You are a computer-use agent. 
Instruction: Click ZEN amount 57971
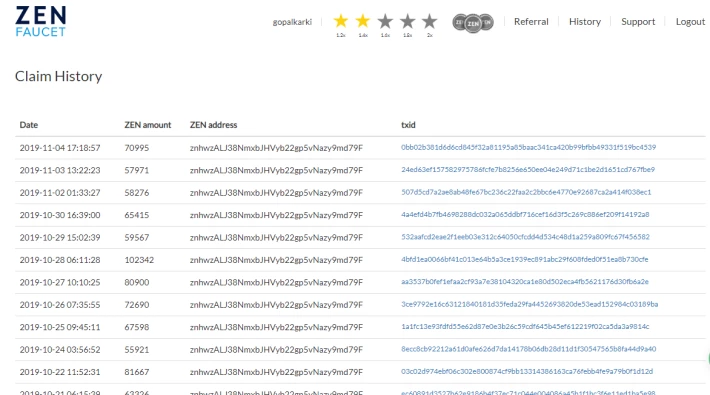(x=137, y=170)
